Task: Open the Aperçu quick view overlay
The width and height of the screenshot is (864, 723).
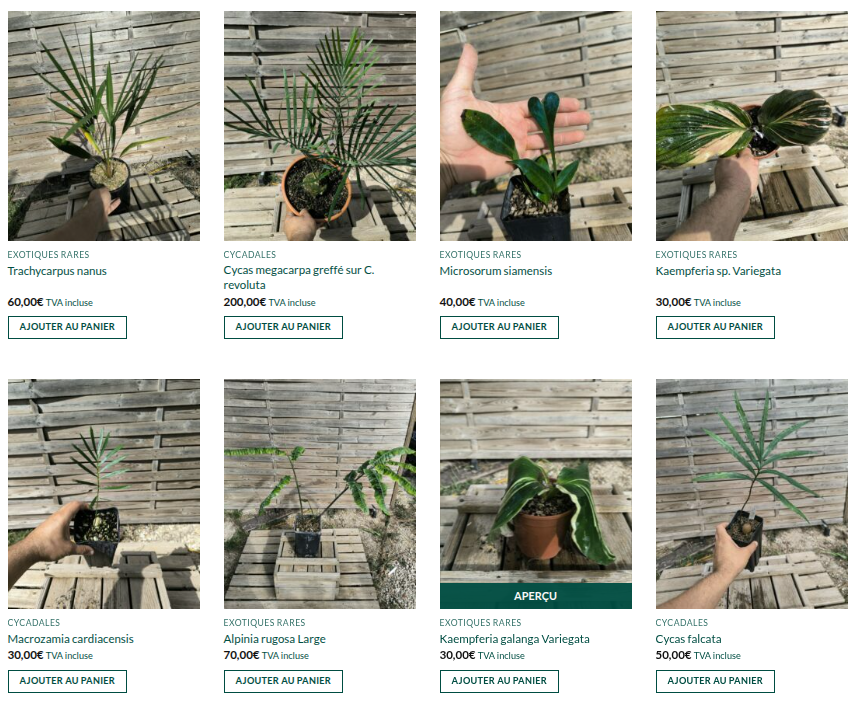Action: pyautogui.click(x=536, y=596)
